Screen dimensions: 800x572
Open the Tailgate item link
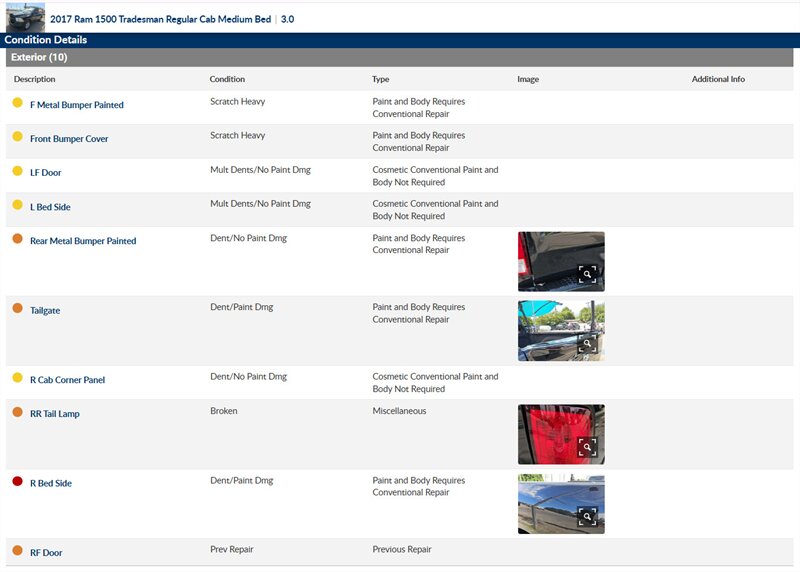[x=45, y=310]
